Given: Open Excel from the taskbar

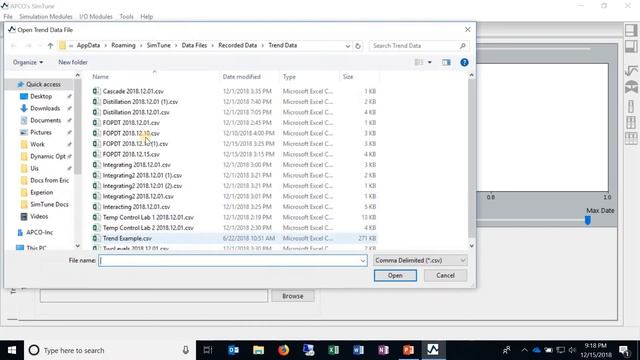Looking at the screenshot, I should tap(333, 350).
